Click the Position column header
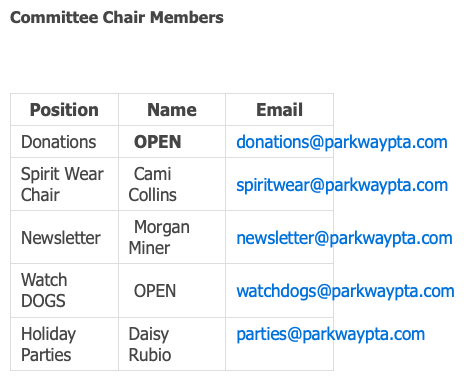The height and width of the screenshot is (378, 464). [x=64, y=110]
